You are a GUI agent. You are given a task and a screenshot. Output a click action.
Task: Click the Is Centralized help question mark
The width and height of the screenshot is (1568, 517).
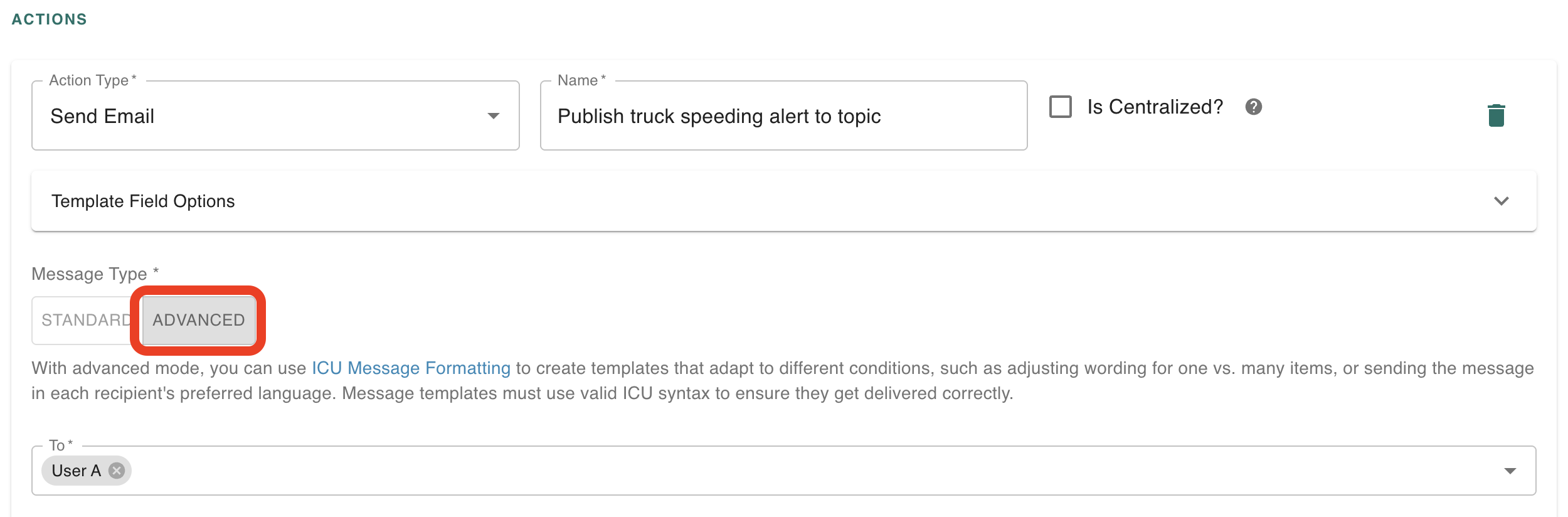click(1253, 107)
